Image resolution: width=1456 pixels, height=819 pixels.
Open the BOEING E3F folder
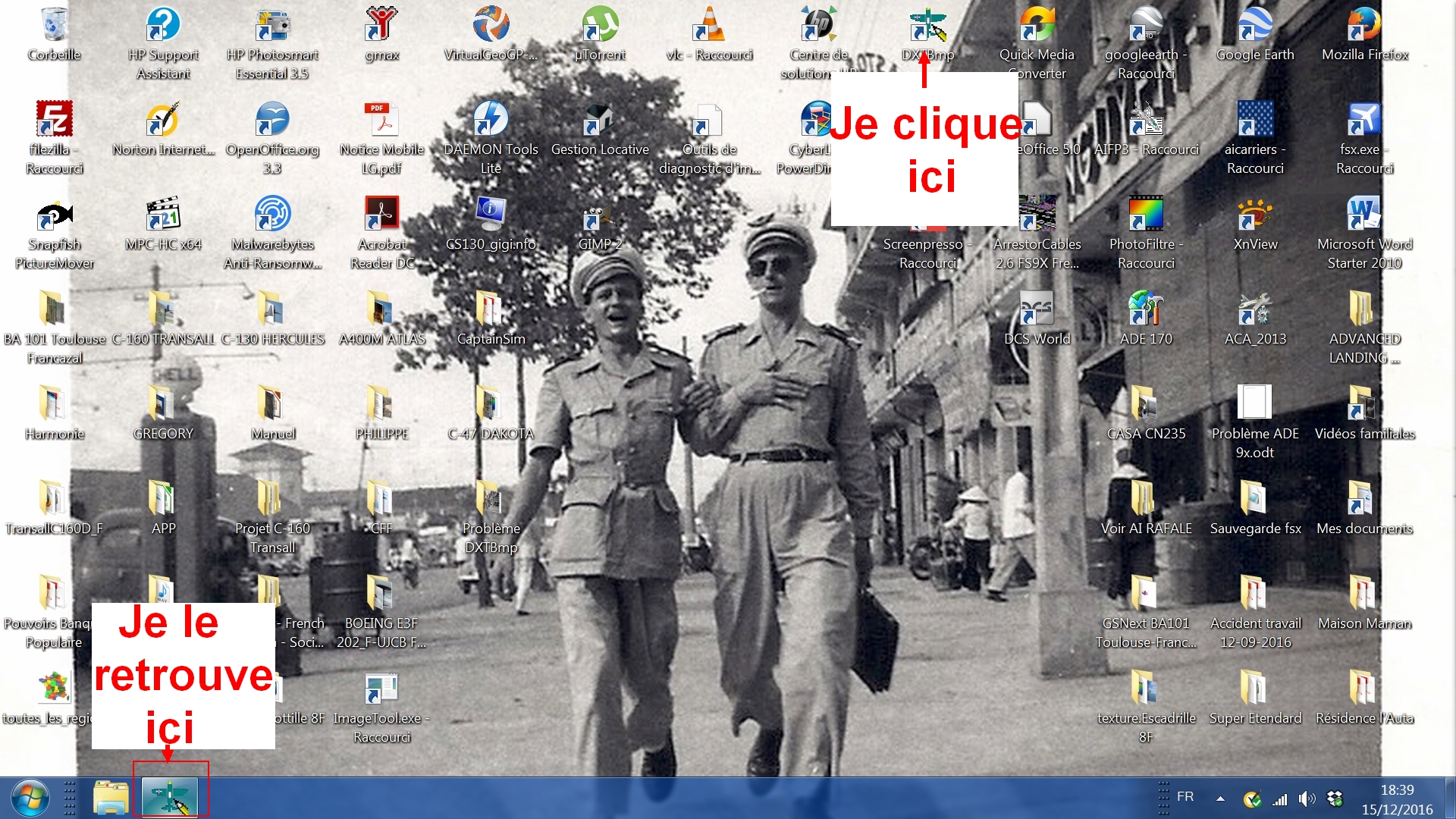(x=381, y=594)
